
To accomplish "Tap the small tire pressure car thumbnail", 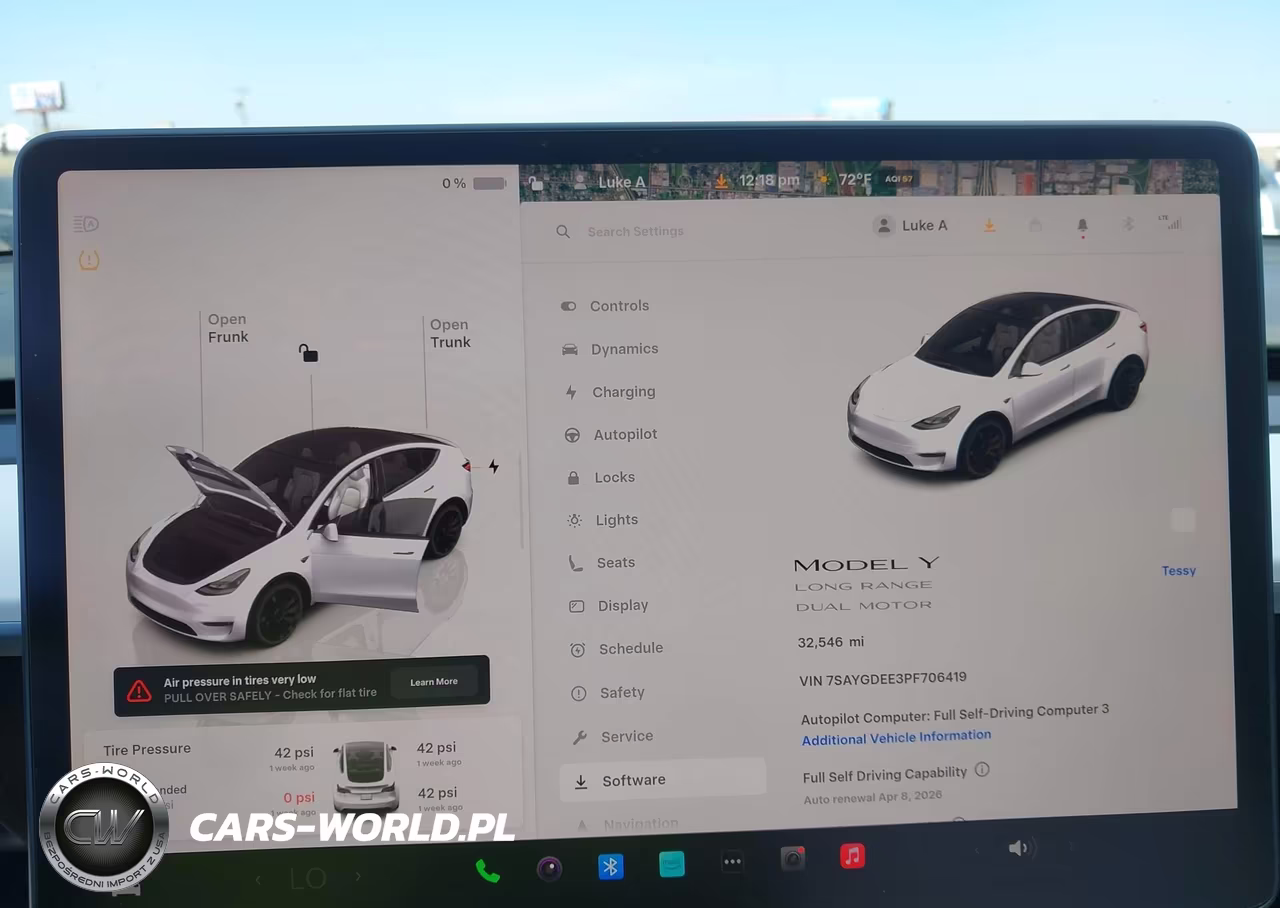I will click(365, 776).
